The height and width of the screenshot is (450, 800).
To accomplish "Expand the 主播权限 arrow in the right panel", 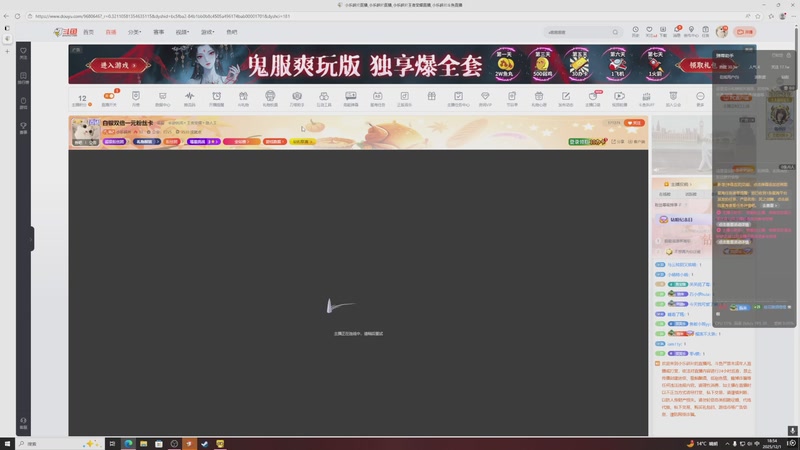I will click(x=691, y=184).
